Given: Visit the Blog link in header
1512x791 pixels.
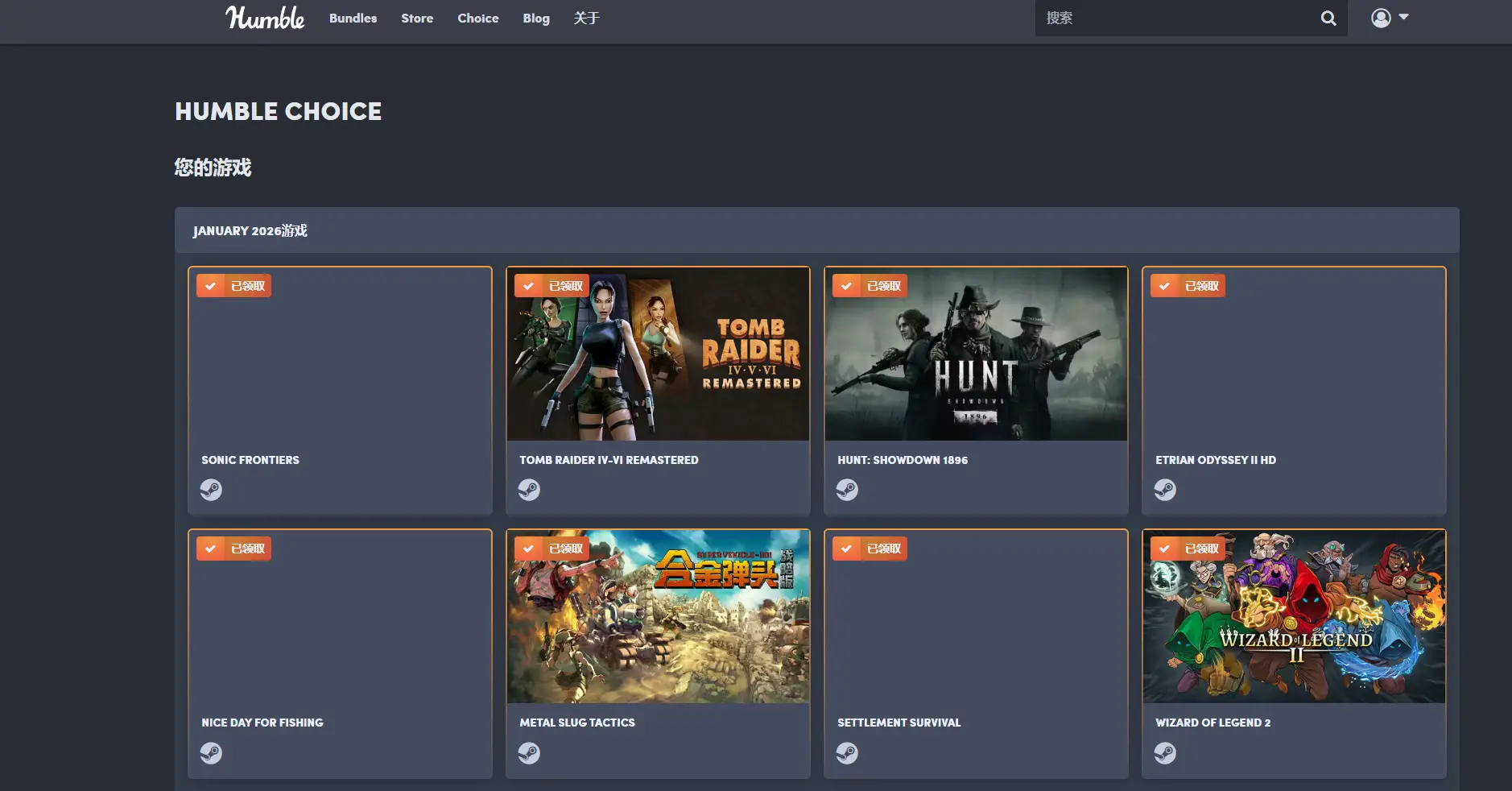Looking at the screenshot, I should coord(536,18).
